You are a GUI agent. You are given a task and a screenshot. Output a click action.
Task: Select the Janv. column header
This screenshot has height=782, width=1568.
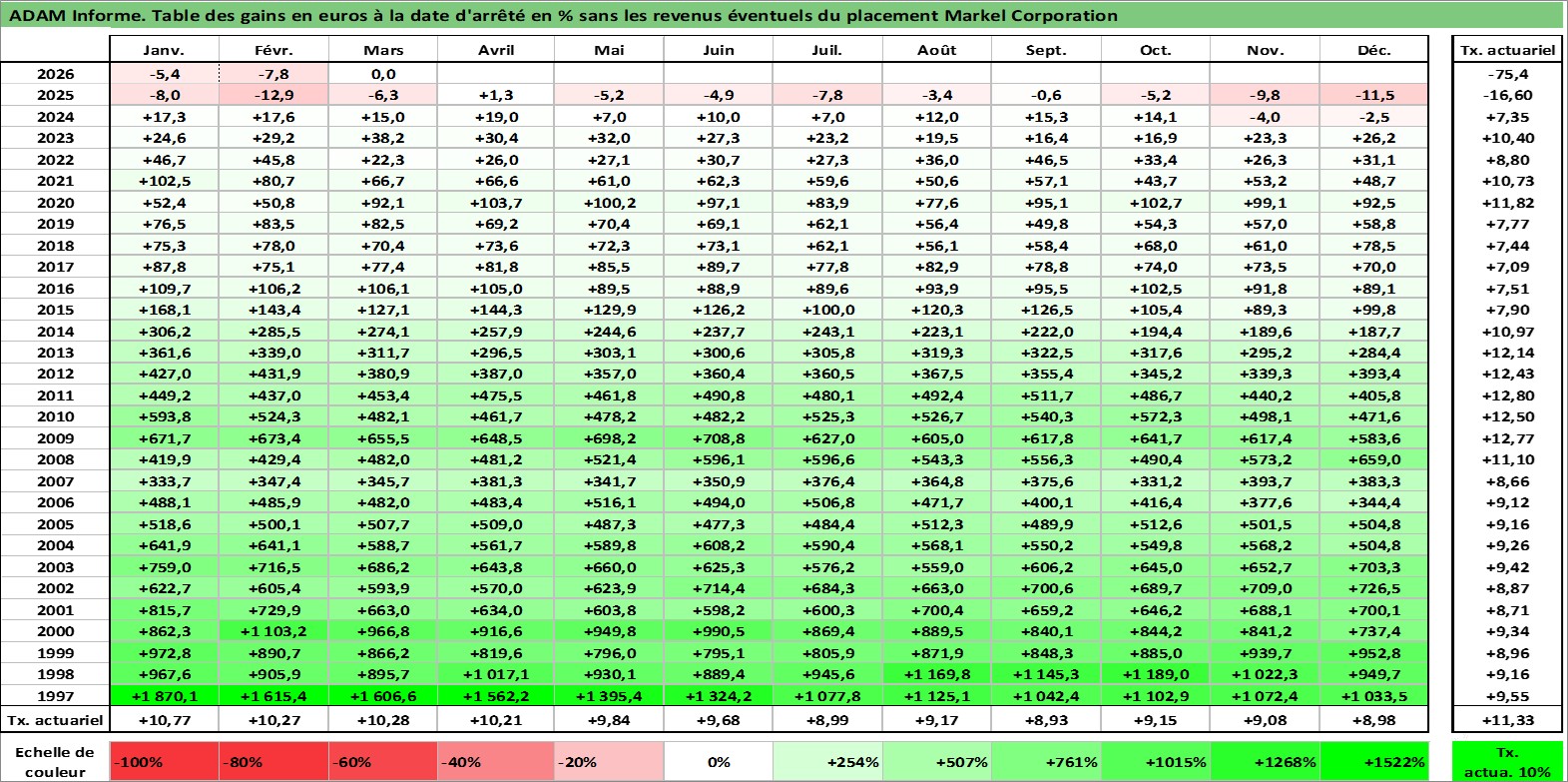coord(164,50)
